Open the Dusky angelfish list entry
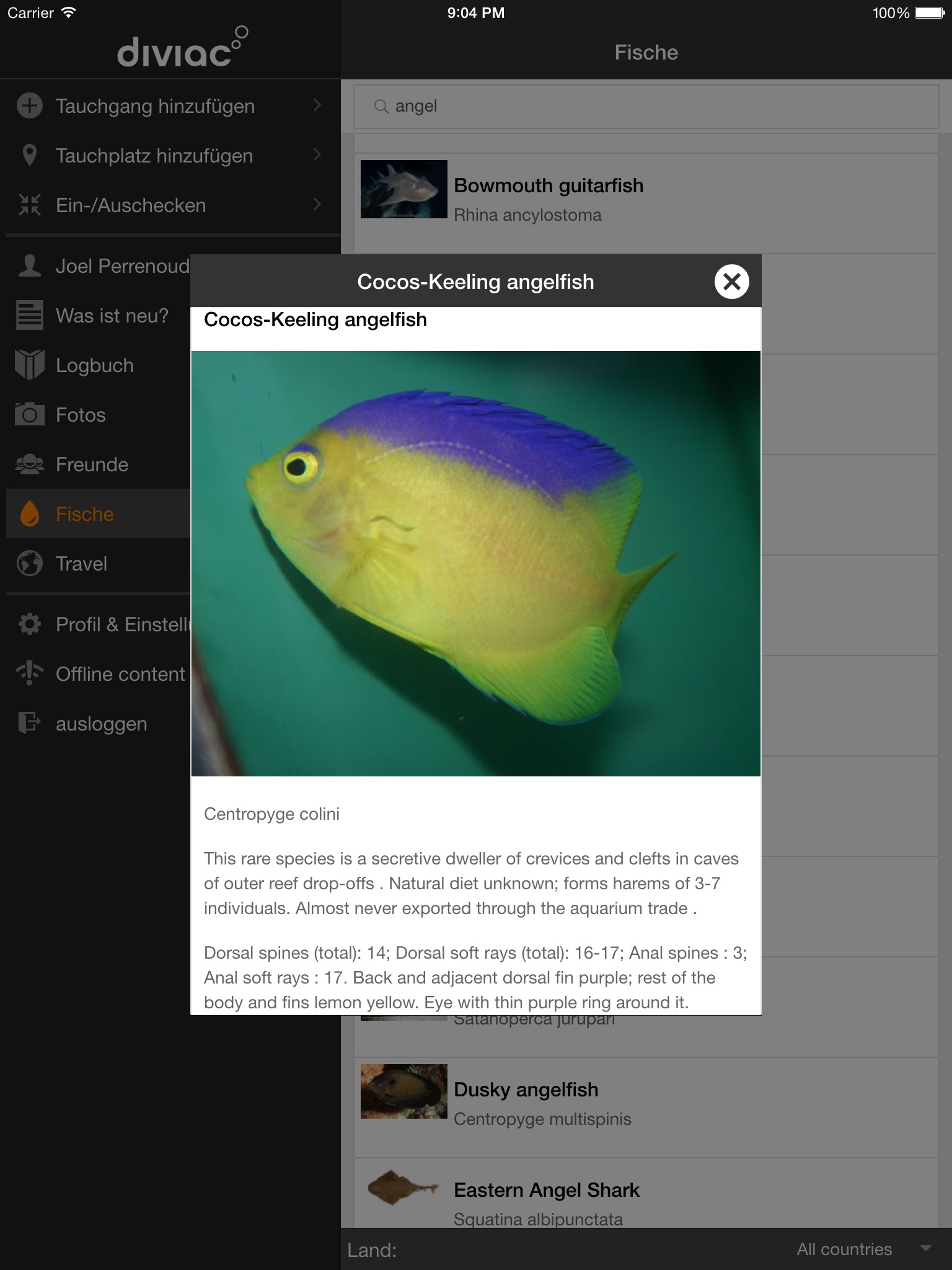 pyautogui.click(x=646, y=1108)
